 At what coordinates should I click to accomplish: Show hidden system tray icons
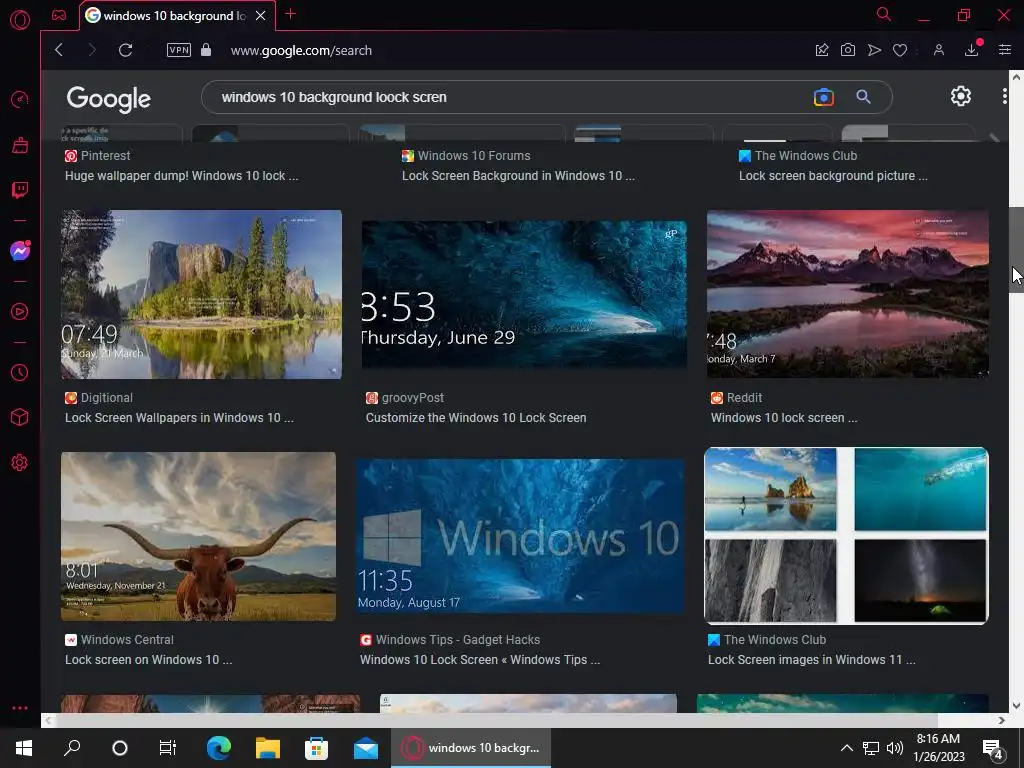tap(846, 748)
